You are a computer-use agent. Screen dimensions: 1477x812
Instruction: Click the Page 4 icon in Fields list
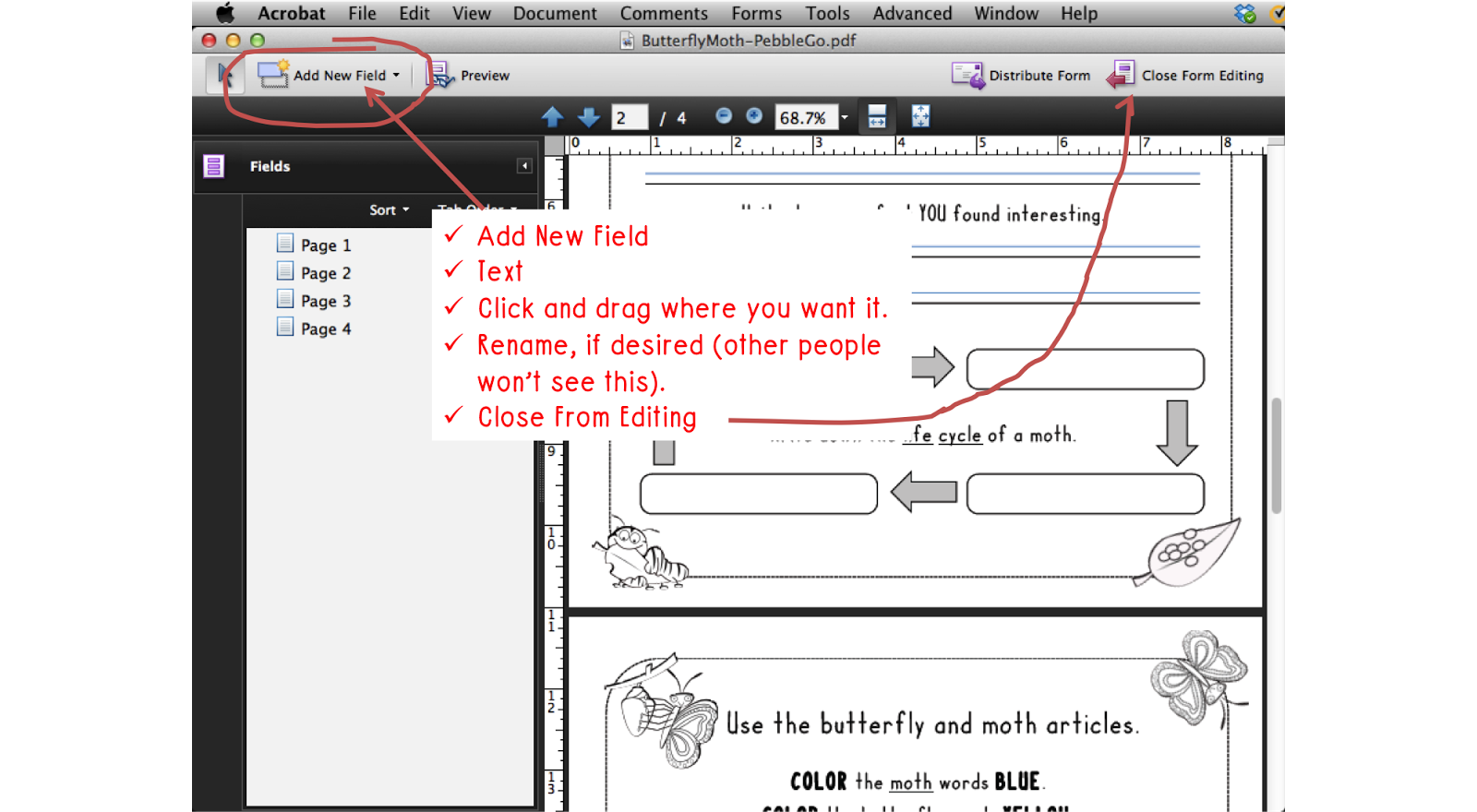[285, 327]
